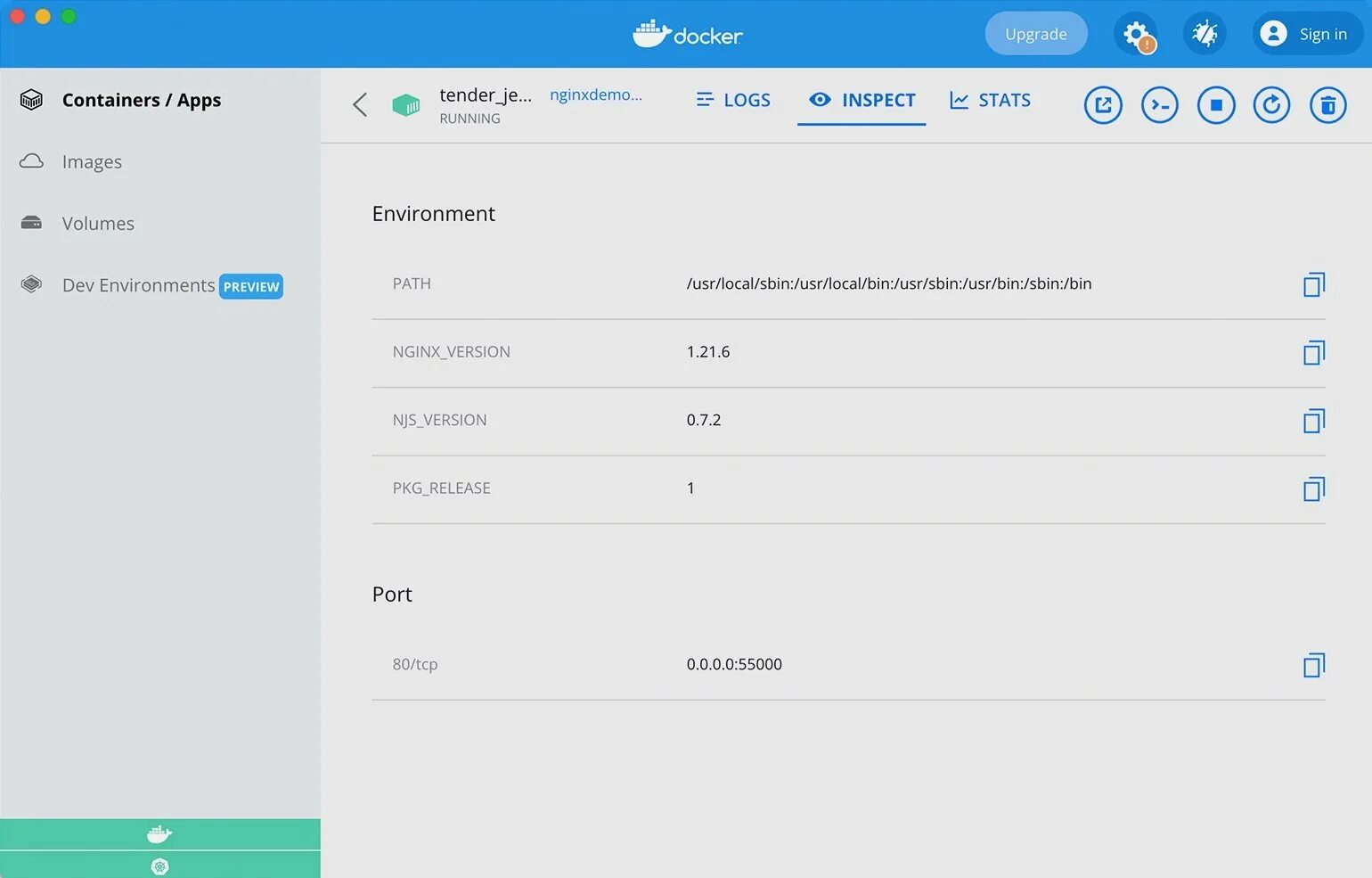Open the STATS tab

click(991, 100)
